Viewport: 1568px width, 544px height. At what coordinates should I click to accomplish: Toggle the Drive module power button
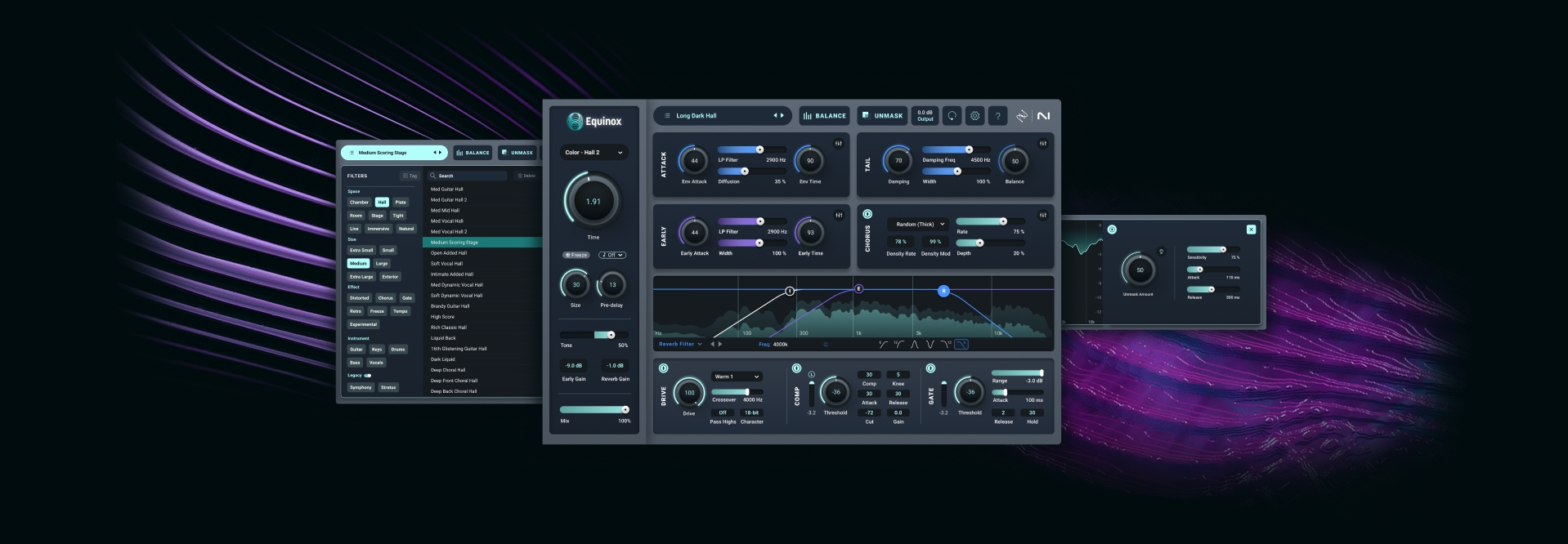pos(663,368)
